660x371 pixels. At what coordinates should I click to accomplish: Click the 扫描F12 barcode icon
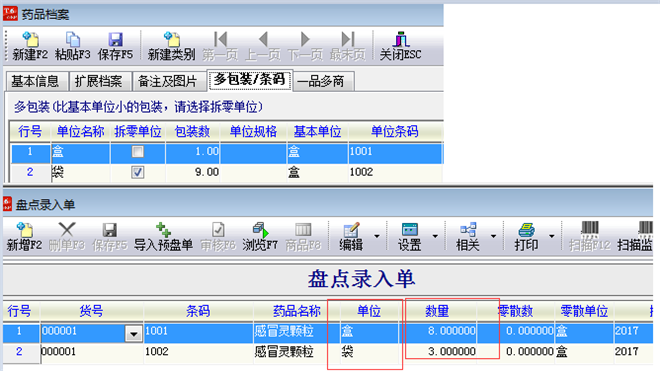tap(589, 237)
